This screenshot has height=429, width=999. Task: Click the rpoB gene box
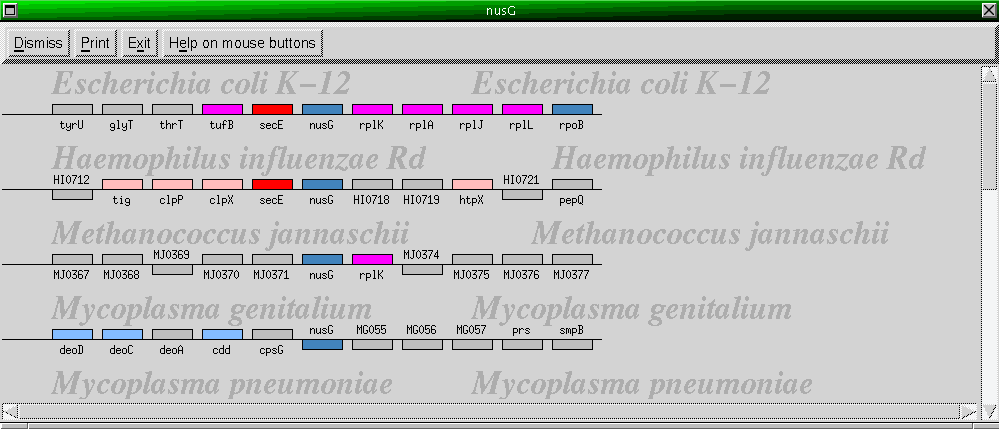click(x=572, y=109)
